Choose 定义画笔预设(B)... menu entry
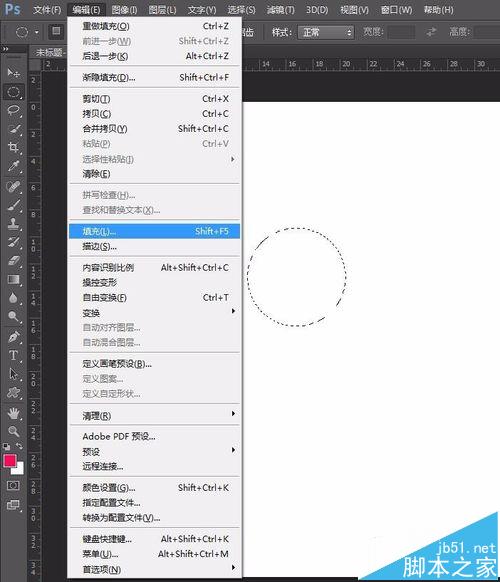The image size is (500, 582). [154, 364]
